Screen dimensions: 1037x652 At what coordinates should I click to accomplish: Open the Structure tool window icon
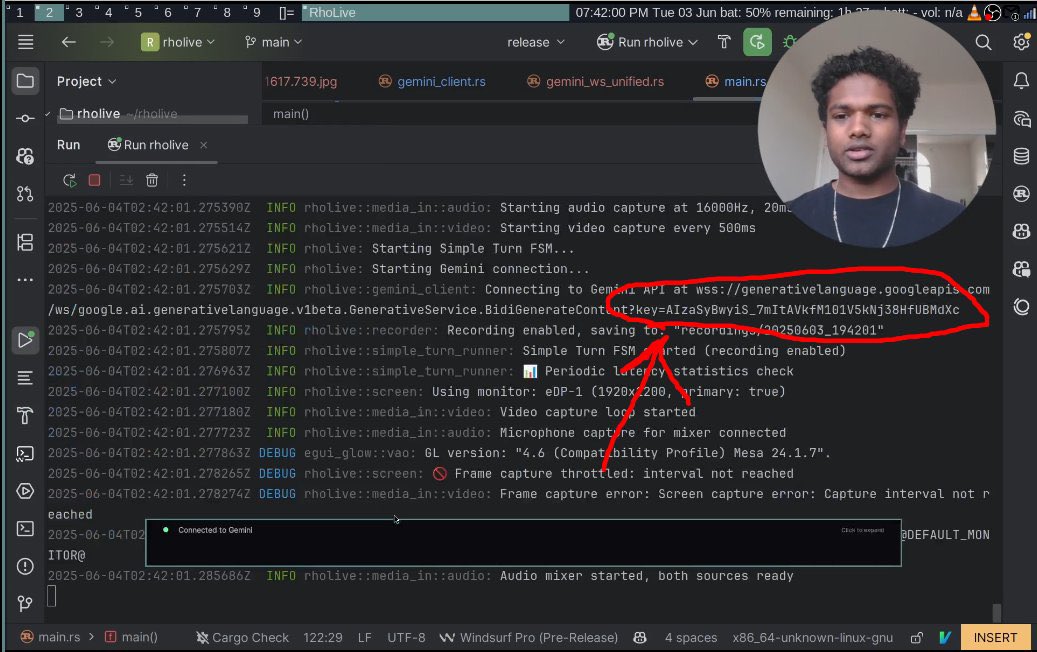25,243
